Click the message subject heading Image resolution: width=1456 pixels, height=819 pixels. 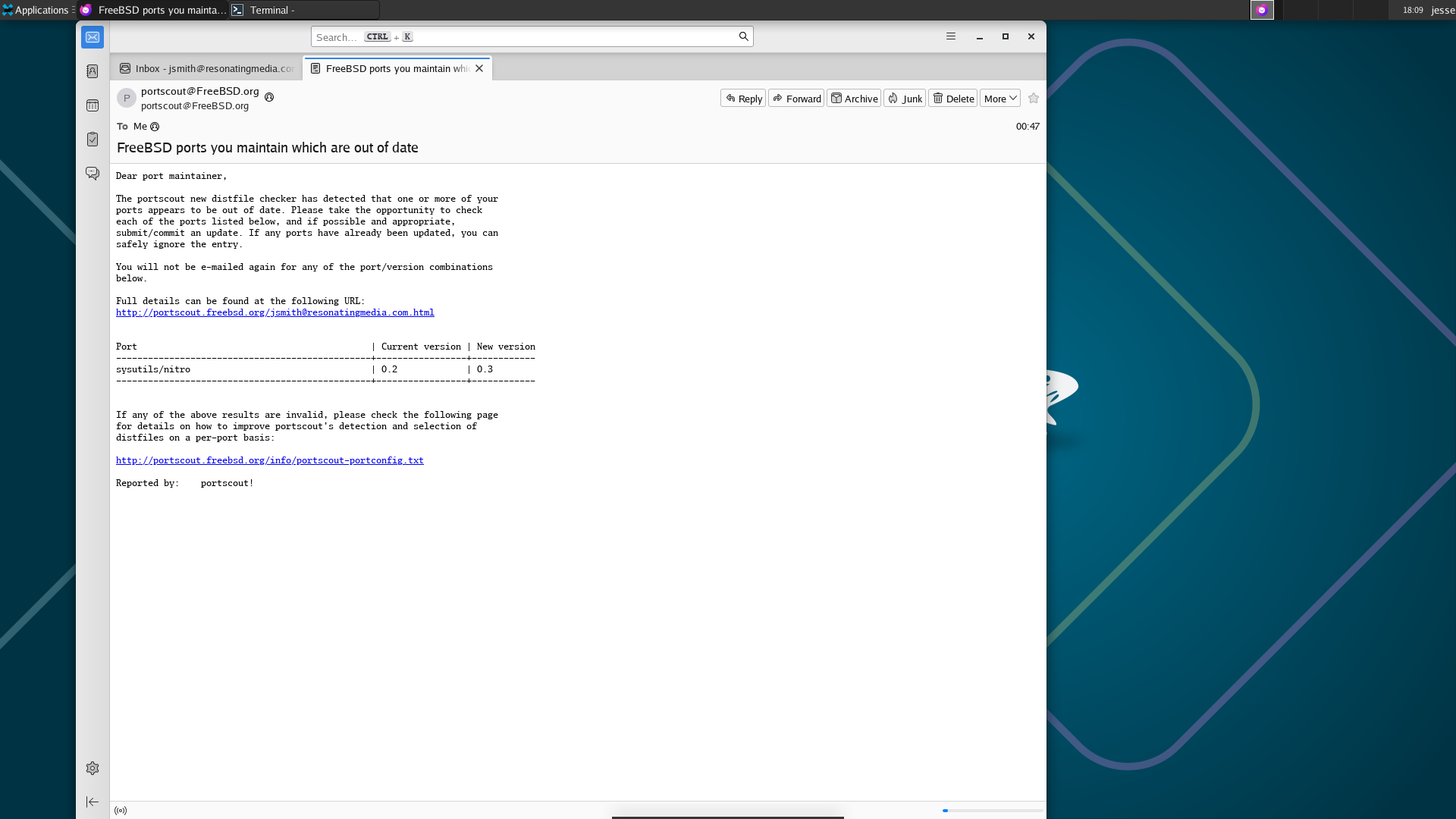click(x=268, y=148)
